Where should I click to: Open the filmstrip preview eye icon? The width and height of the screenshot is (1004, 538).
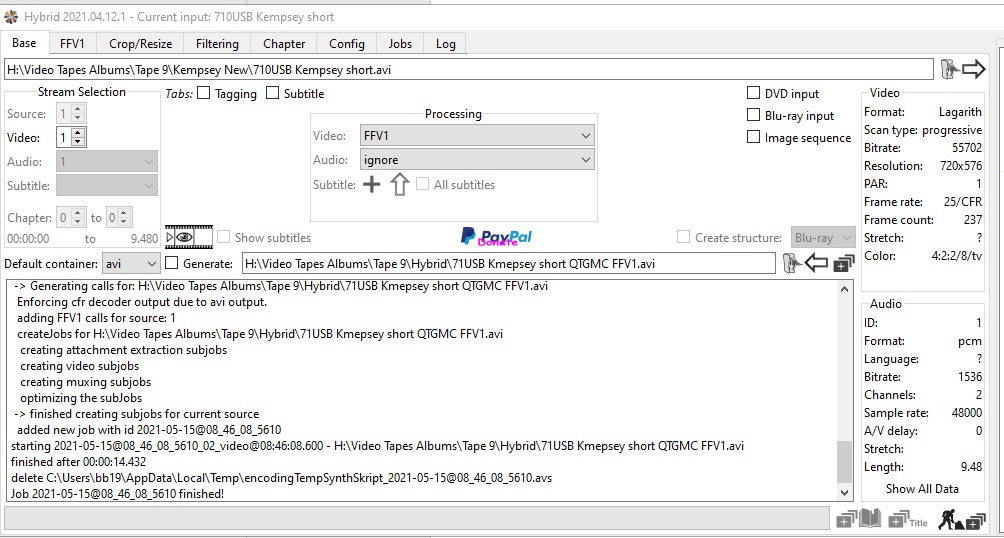click(x=189, y=238)
